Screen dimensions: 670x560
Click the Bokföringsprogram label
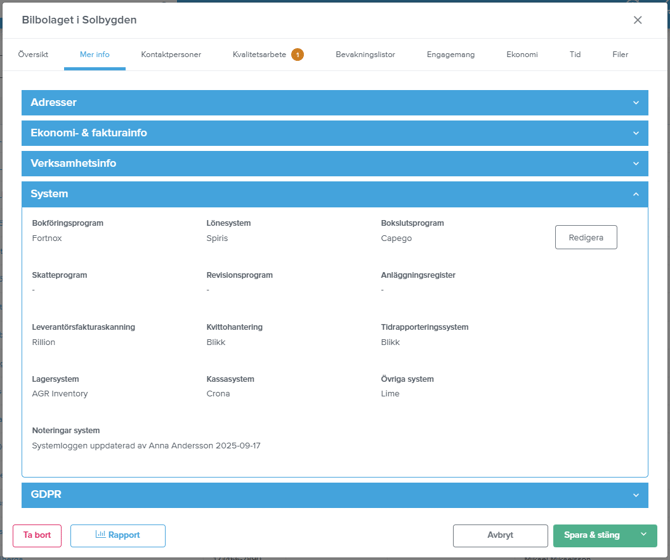(68, 223)
